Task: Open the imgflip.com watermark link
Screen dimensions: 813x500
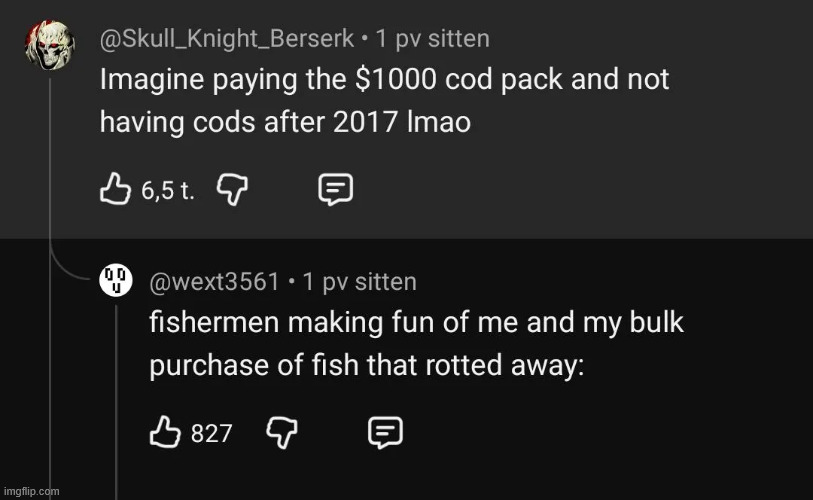Action: pyautogui.click(x=31, y=491)
